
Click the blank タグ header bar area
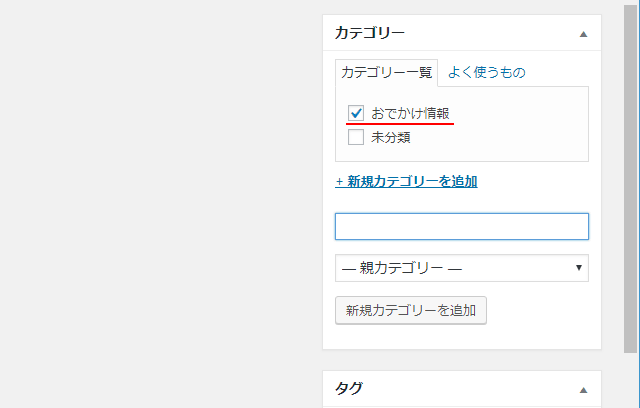point(470,390)
